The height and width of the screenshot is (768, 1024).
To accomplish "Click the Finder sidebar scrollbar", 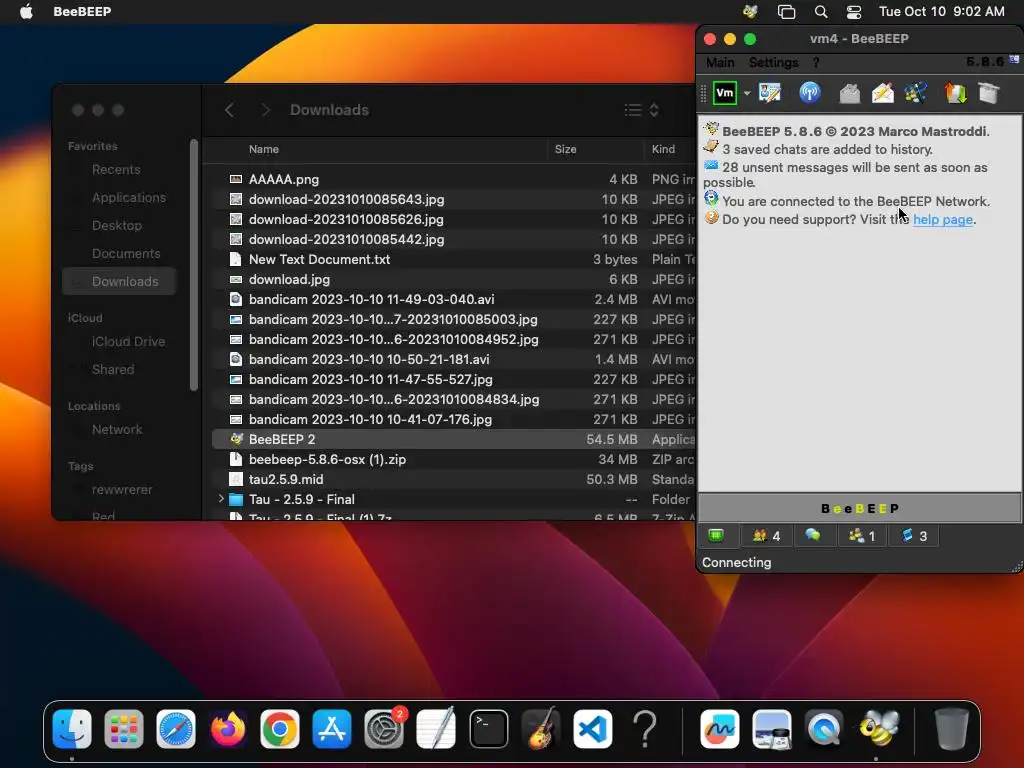I will point(193,265).
